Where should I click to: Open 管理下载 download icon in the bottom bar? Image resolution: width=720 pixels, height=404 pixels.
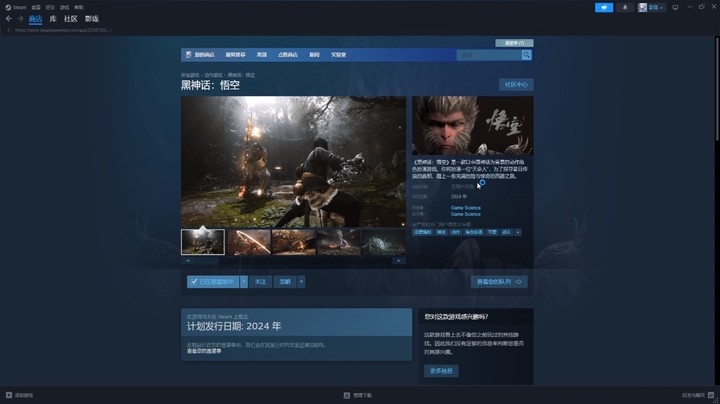pos(347,395)
